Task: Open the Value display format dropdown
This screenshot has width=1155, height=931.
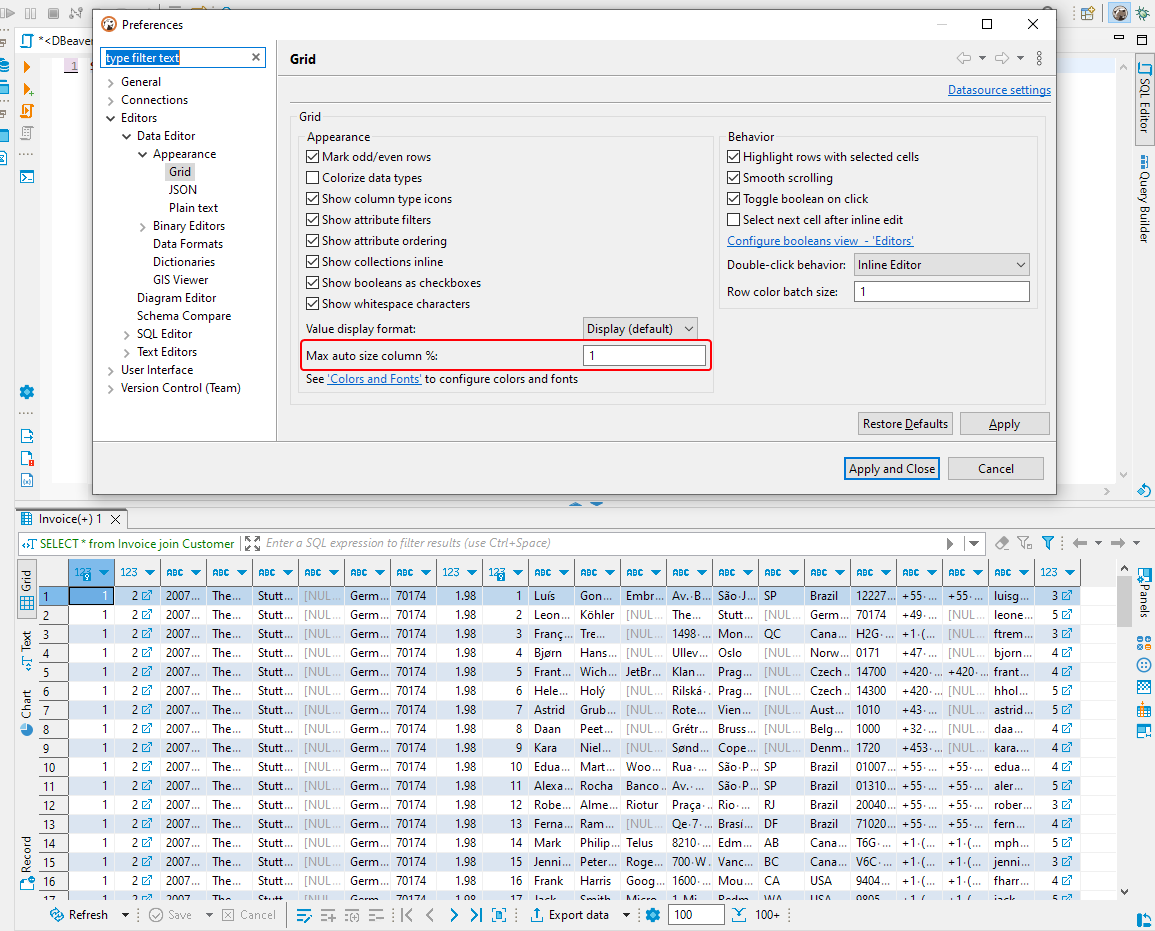Action: [640, 327]
